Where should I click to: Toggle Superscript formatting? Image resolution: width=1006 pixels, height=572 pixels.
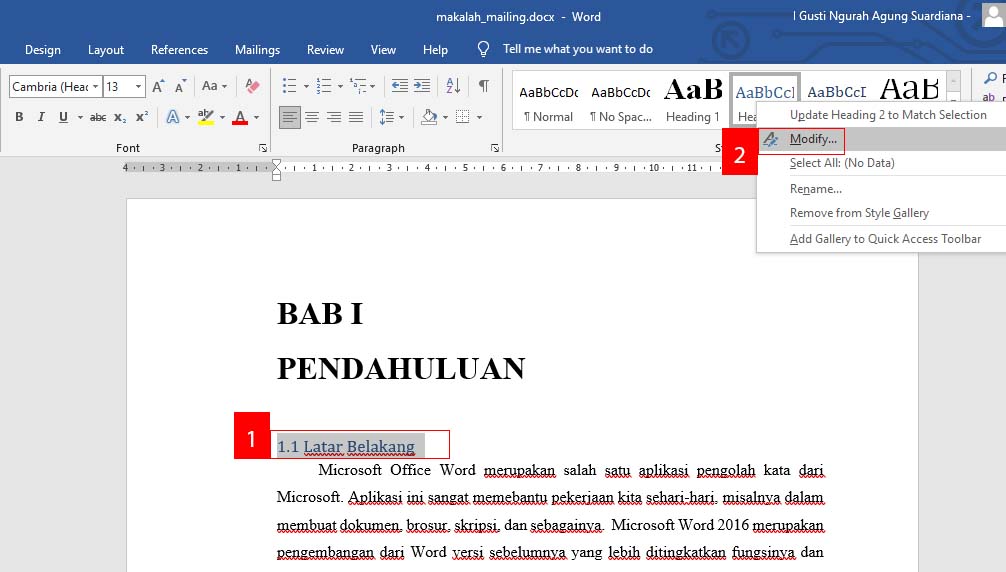coord(142,117)
